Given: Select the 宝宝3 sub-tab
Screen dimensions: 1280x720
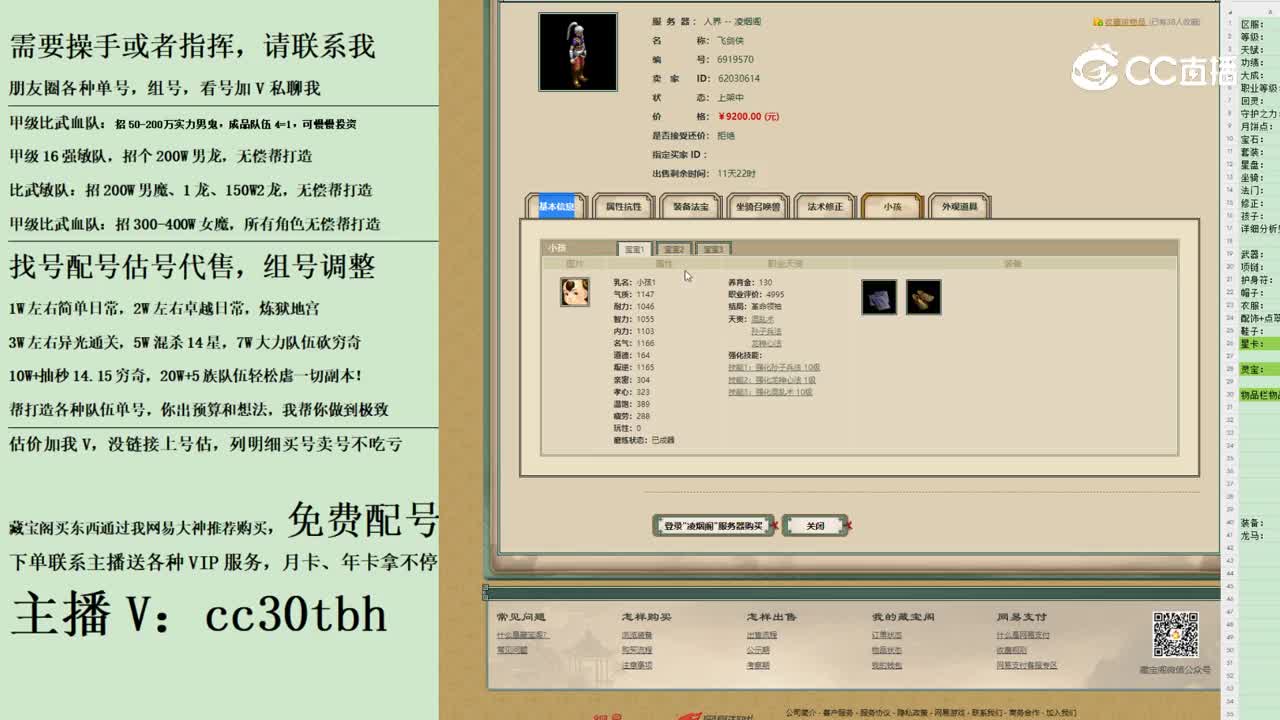Looking at the screenshot, I should point(713,249).
